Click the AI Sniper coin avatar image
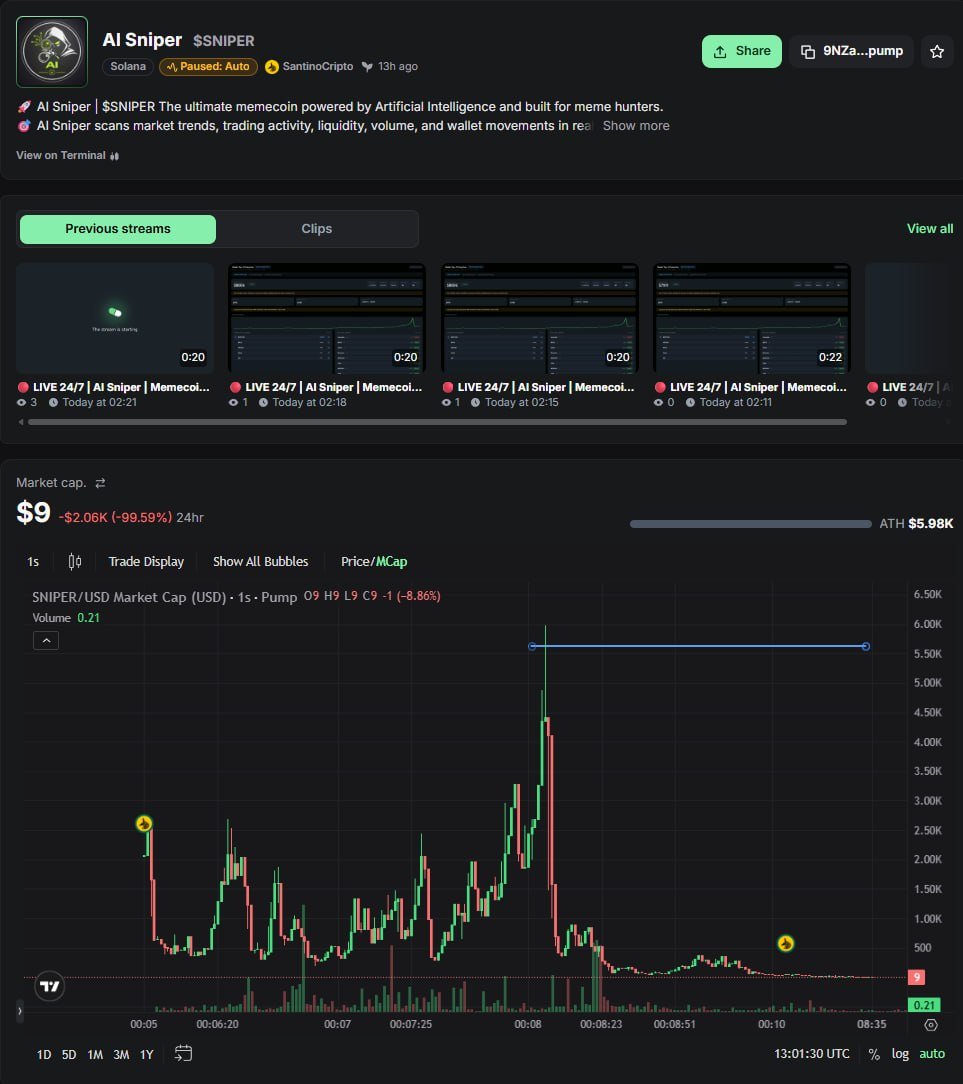This screenshot has width=963, height=1084. point(52,52)
